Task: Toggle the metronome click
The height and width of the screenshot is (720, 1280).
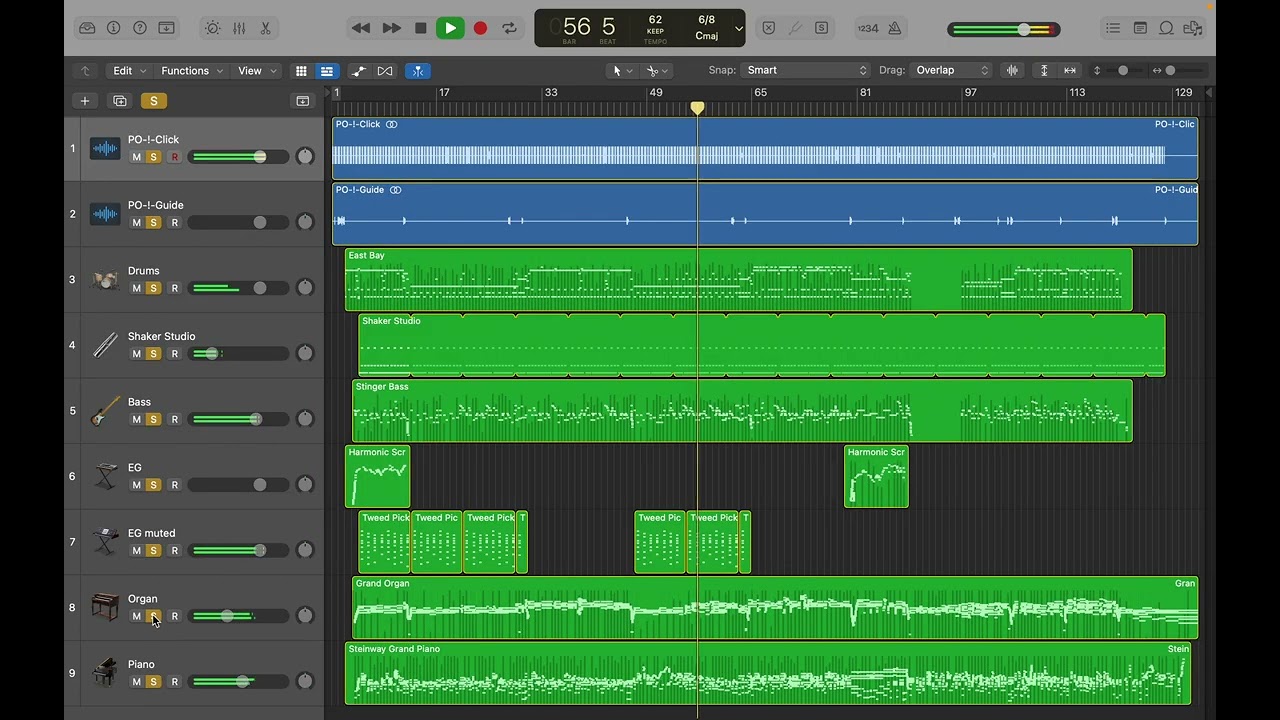Action: tap(895, 28)
